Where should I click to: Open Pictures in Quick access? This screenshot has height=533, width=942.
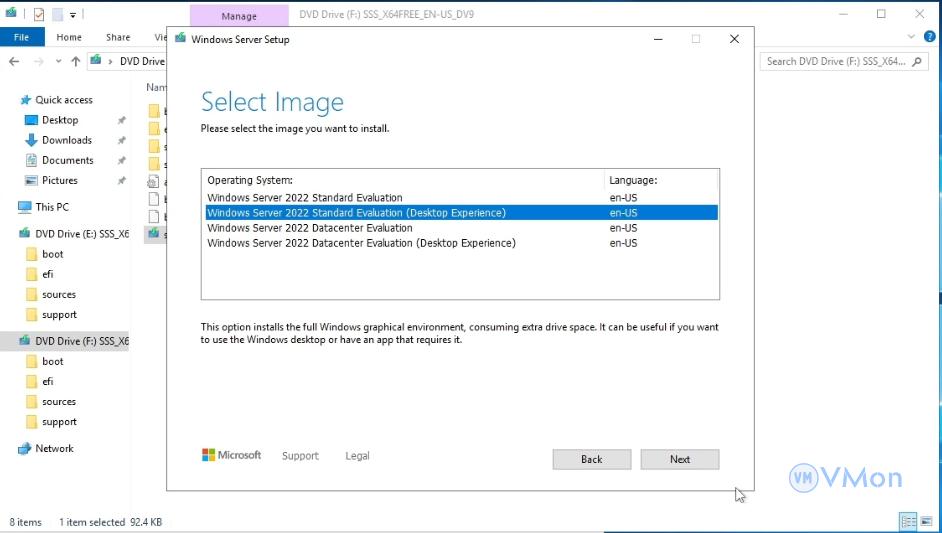[59, 180]
